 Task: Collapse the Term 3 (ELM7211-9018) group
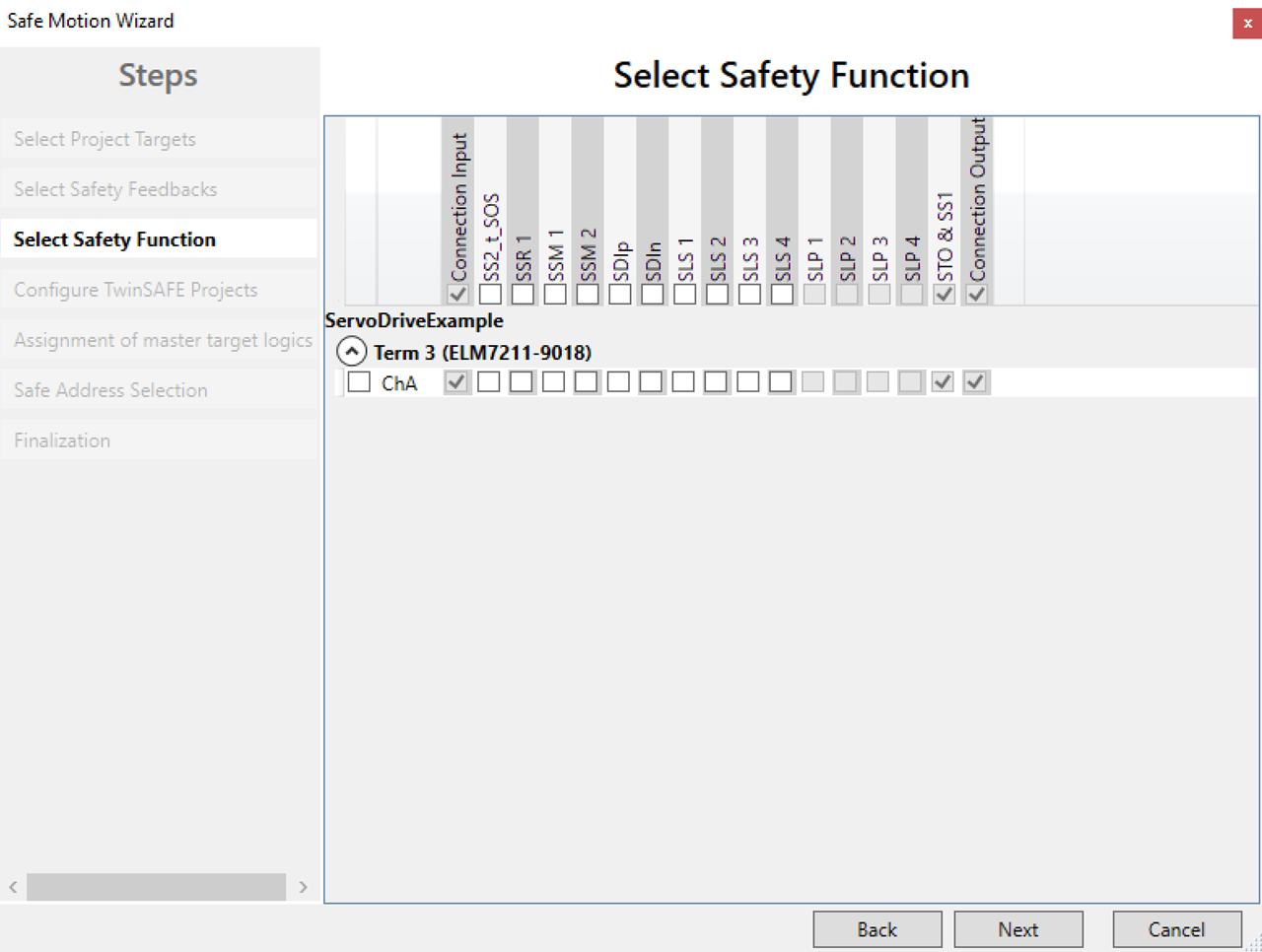(x=352, y=352)
